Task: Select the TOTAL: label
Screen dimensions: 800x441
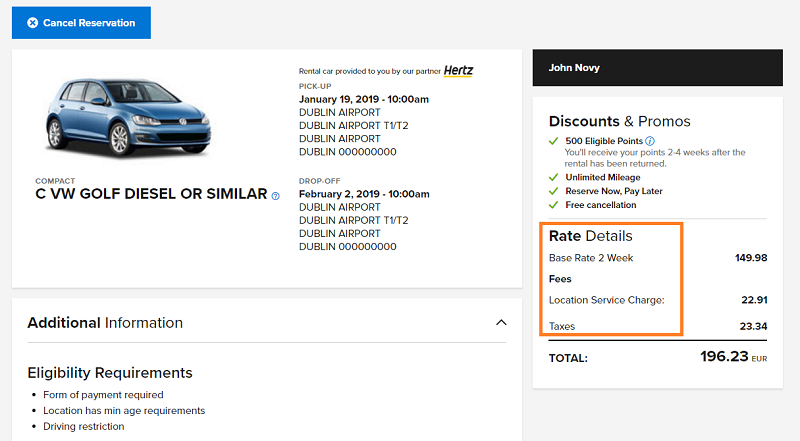Action: 568,358
